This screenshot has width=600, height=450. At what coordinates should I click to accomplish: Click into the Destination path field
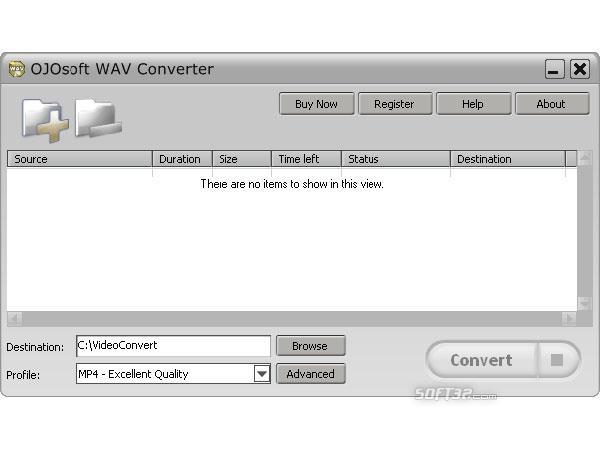[x=173, y=346]
